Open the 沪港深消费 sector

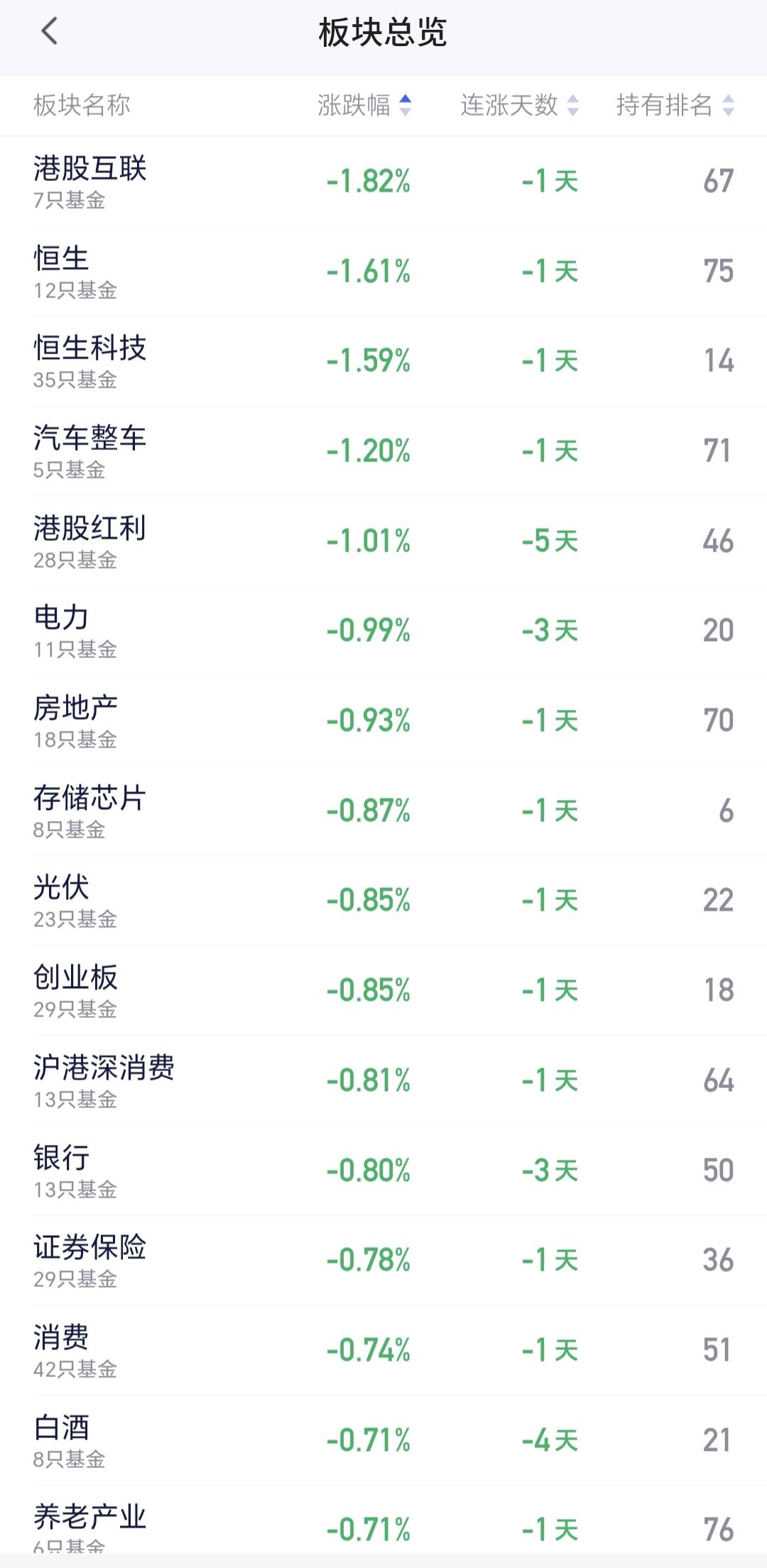[x=383, y=1081]
